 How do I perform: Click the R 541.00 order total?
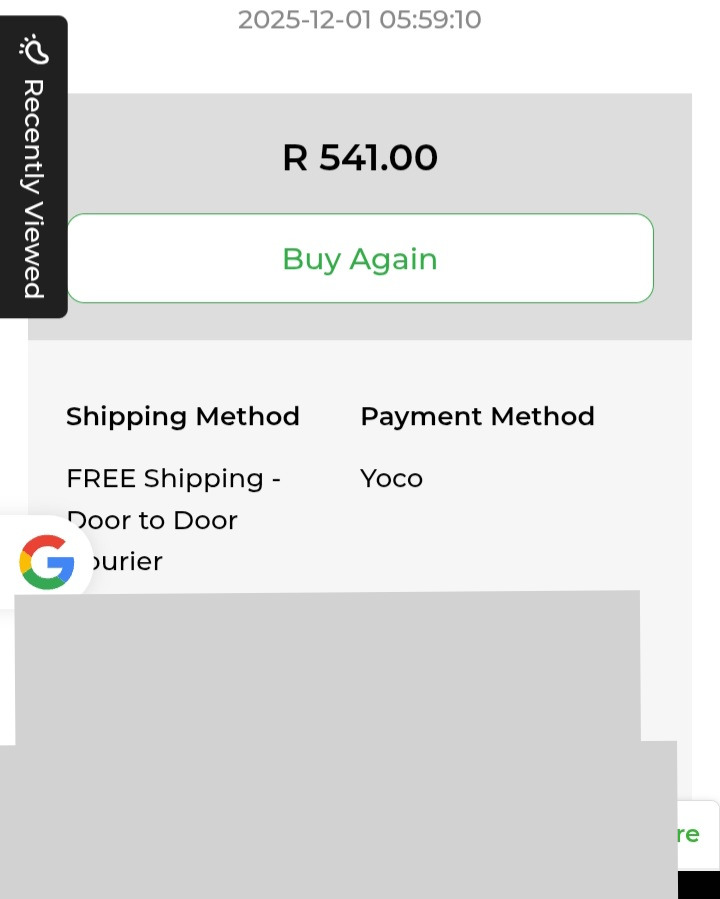click(x=360, y=158)
